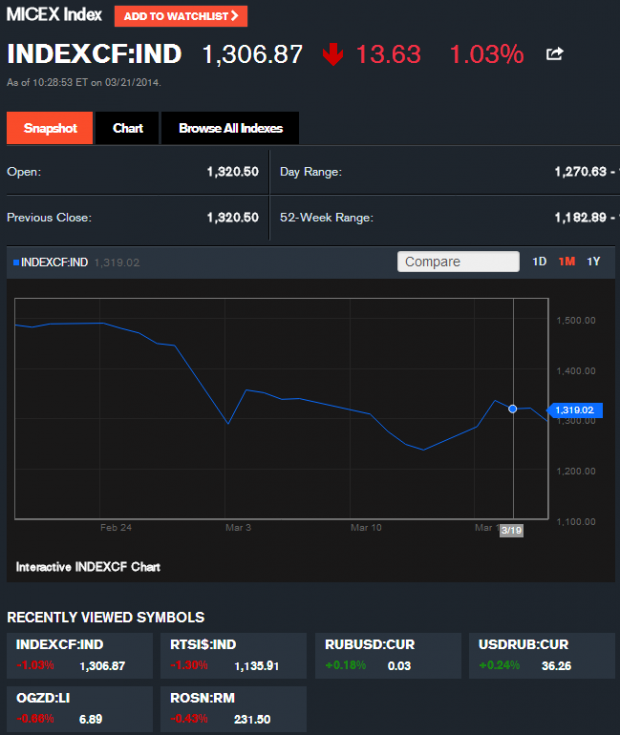Open the Browse All Indexes tab
Viewport: 620px width, 735px height.
[230, 128]
